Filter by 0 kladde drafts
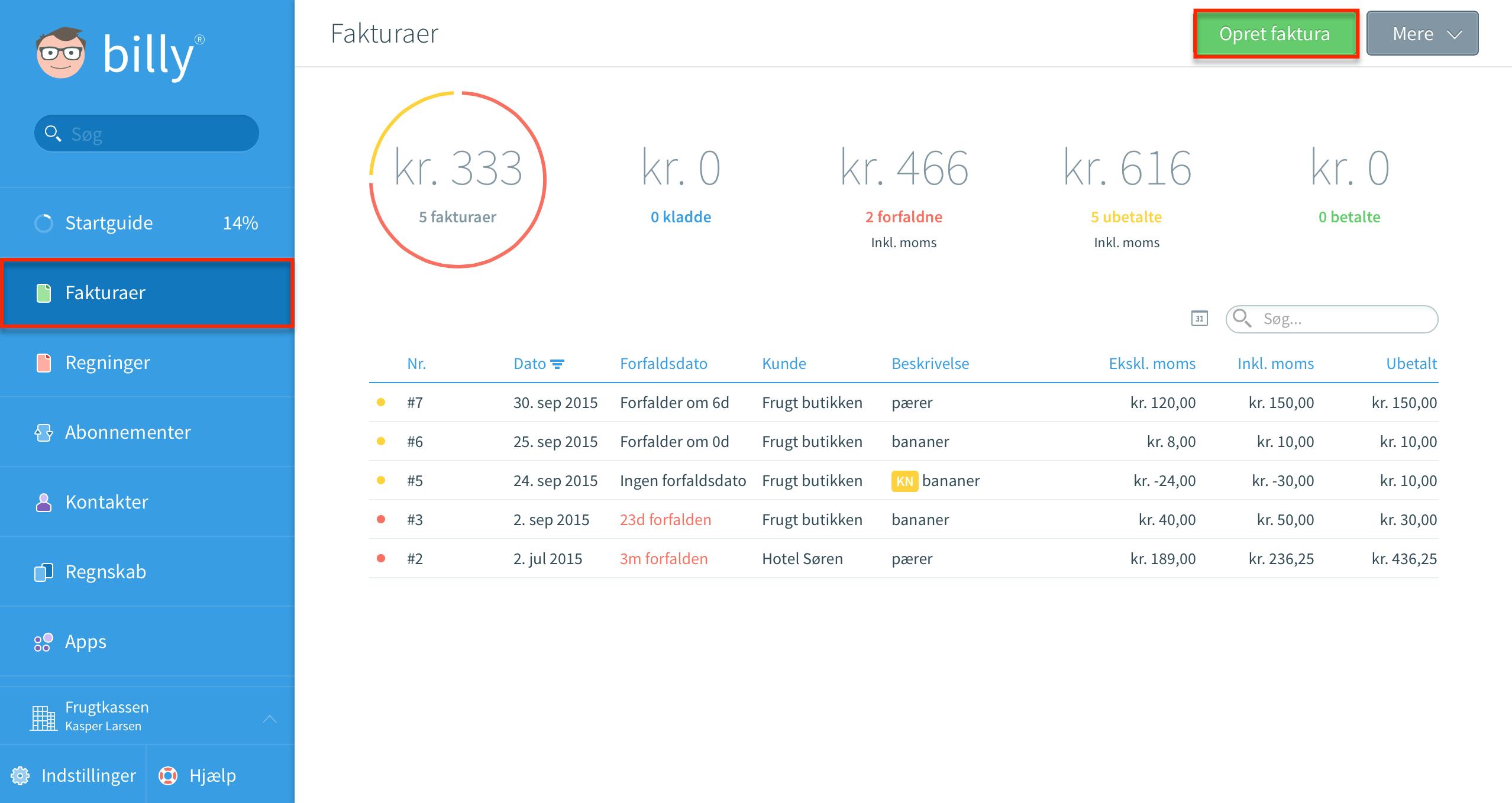Screen dimensions: 1512x803 pyautogui.click(x=681, y=217)
